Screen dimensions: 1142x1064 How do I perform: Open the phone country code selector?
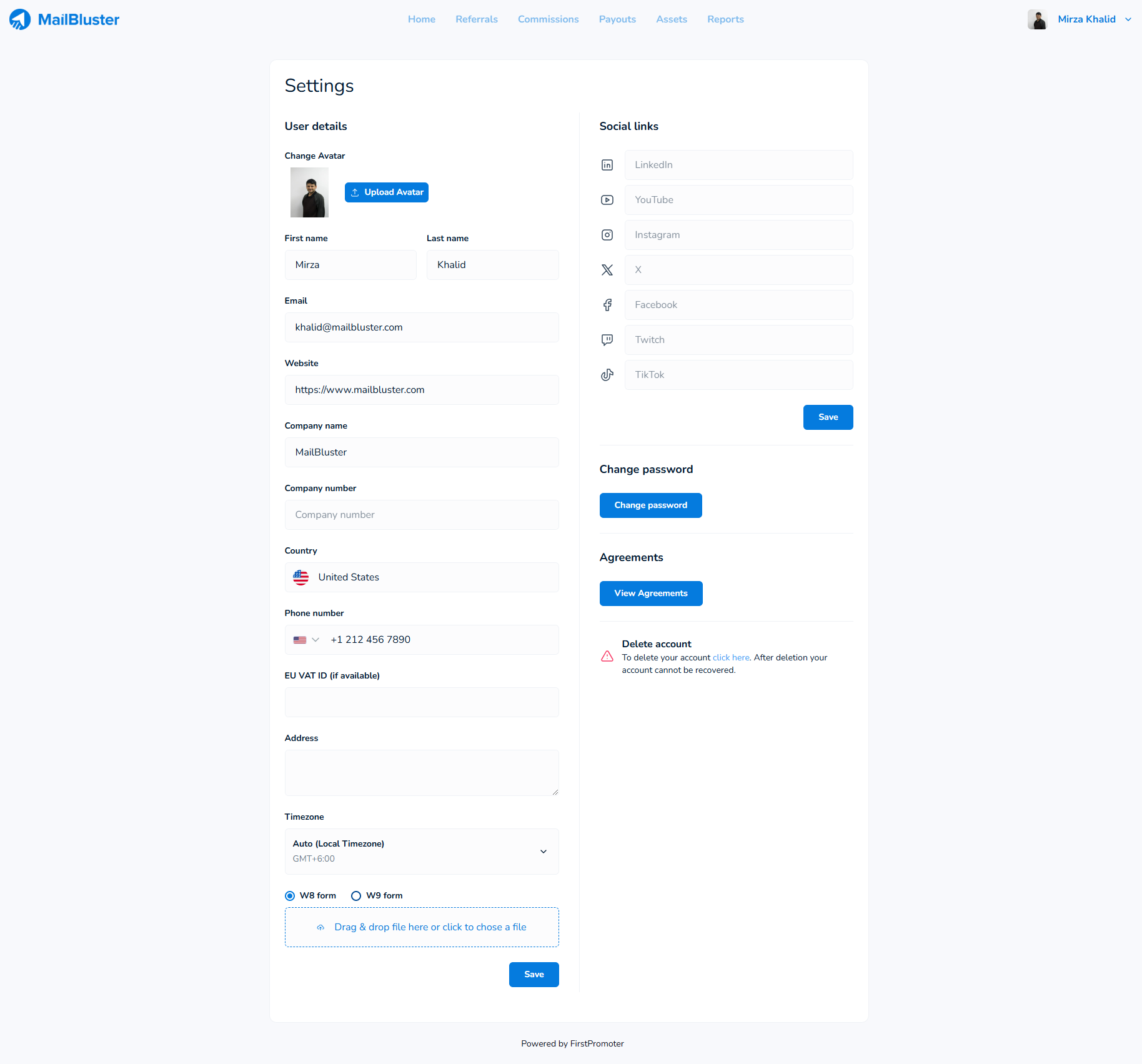(x=306, y=640)
